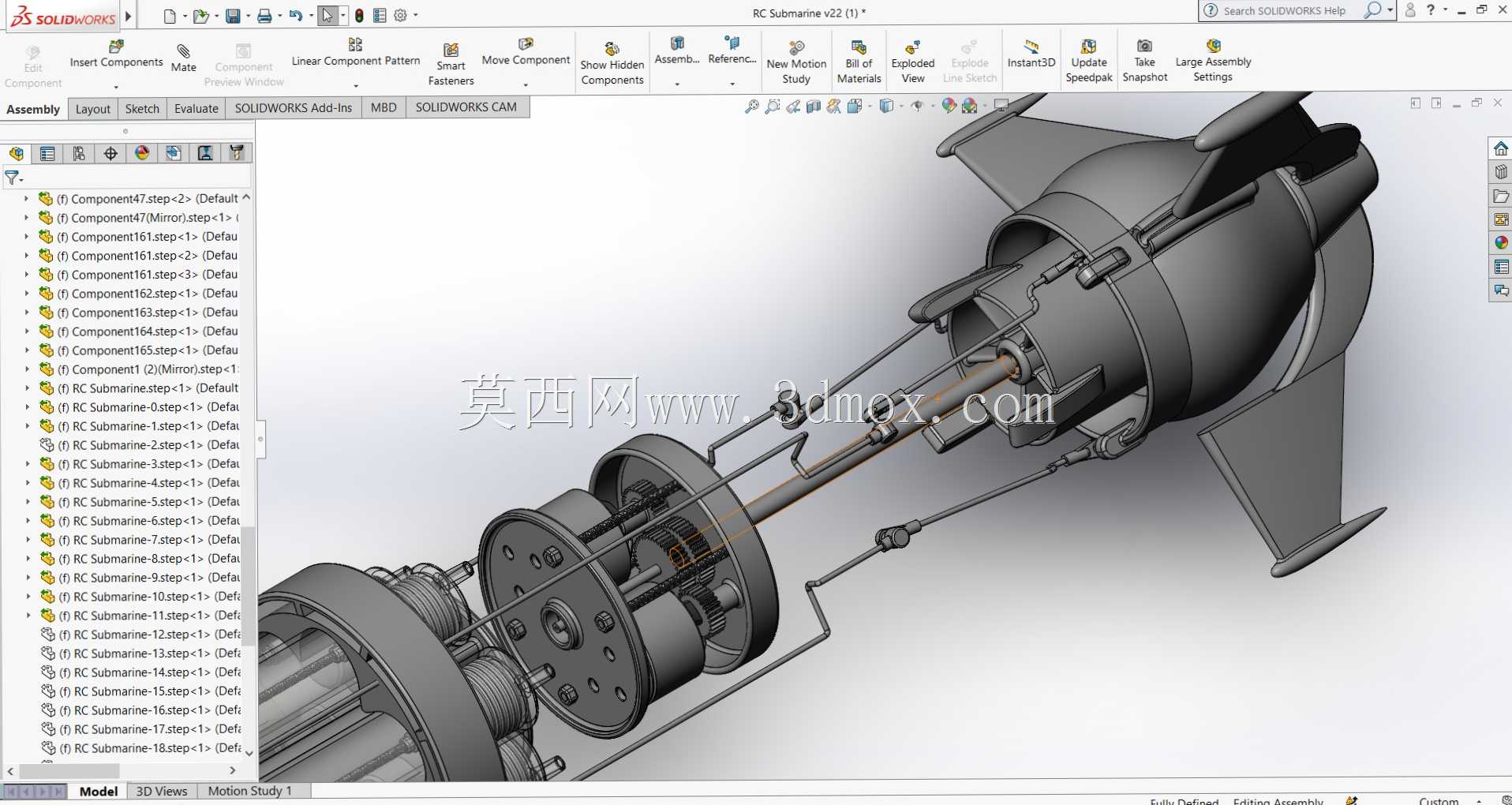
Task: Expand SOLIDWORKS menu arrow beside logo
Action: [128, 16]
